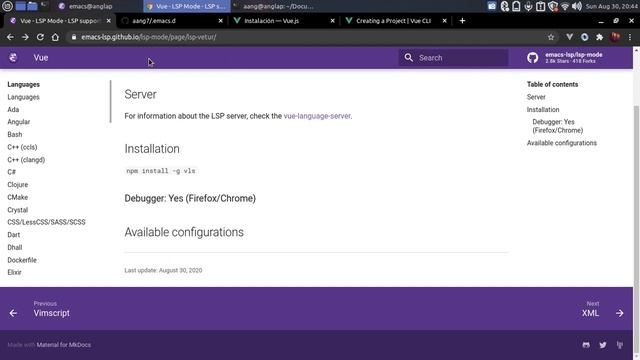
Task: Switch to the aang@anglap terminal taskbar window
Action: (273, 6)
